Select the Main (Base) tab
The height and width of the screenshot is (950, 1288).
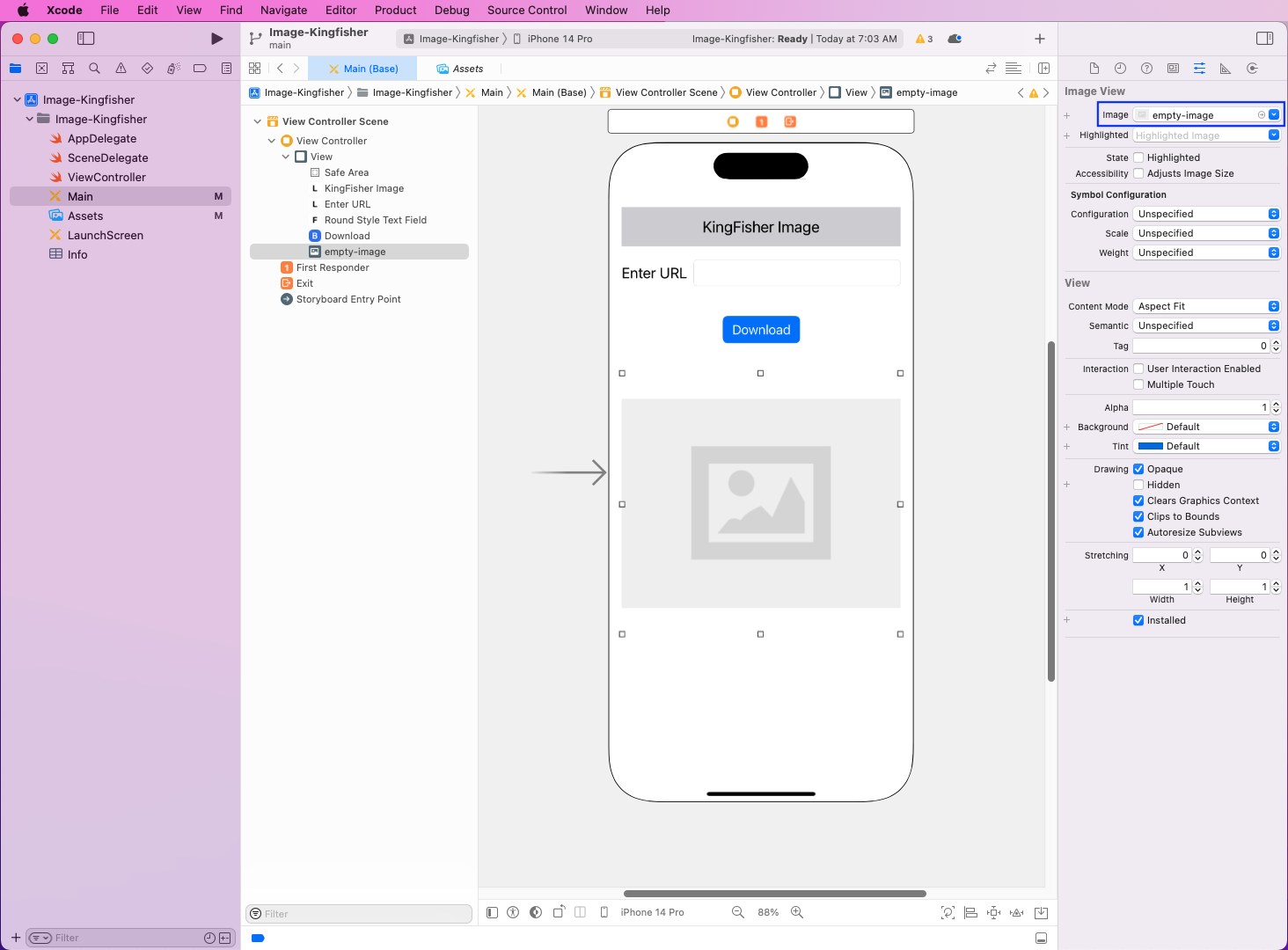[363, 69]
